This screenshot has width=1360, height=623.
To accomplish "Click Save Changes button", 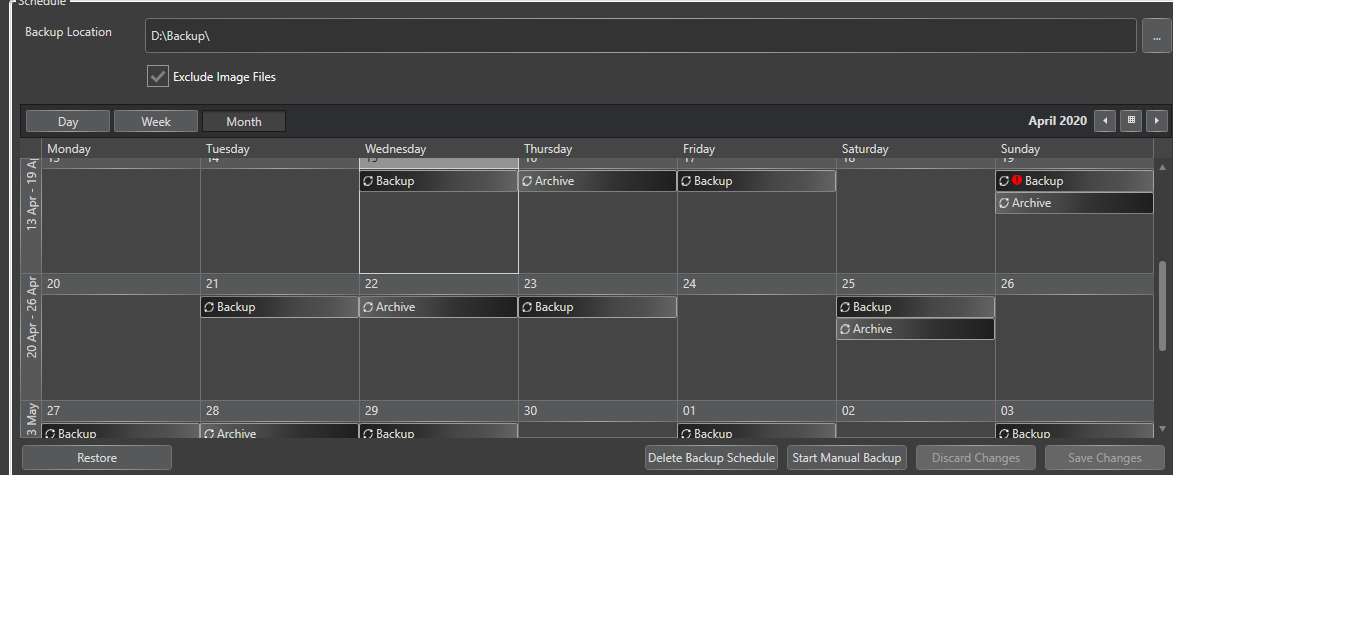I will 1105,458.
